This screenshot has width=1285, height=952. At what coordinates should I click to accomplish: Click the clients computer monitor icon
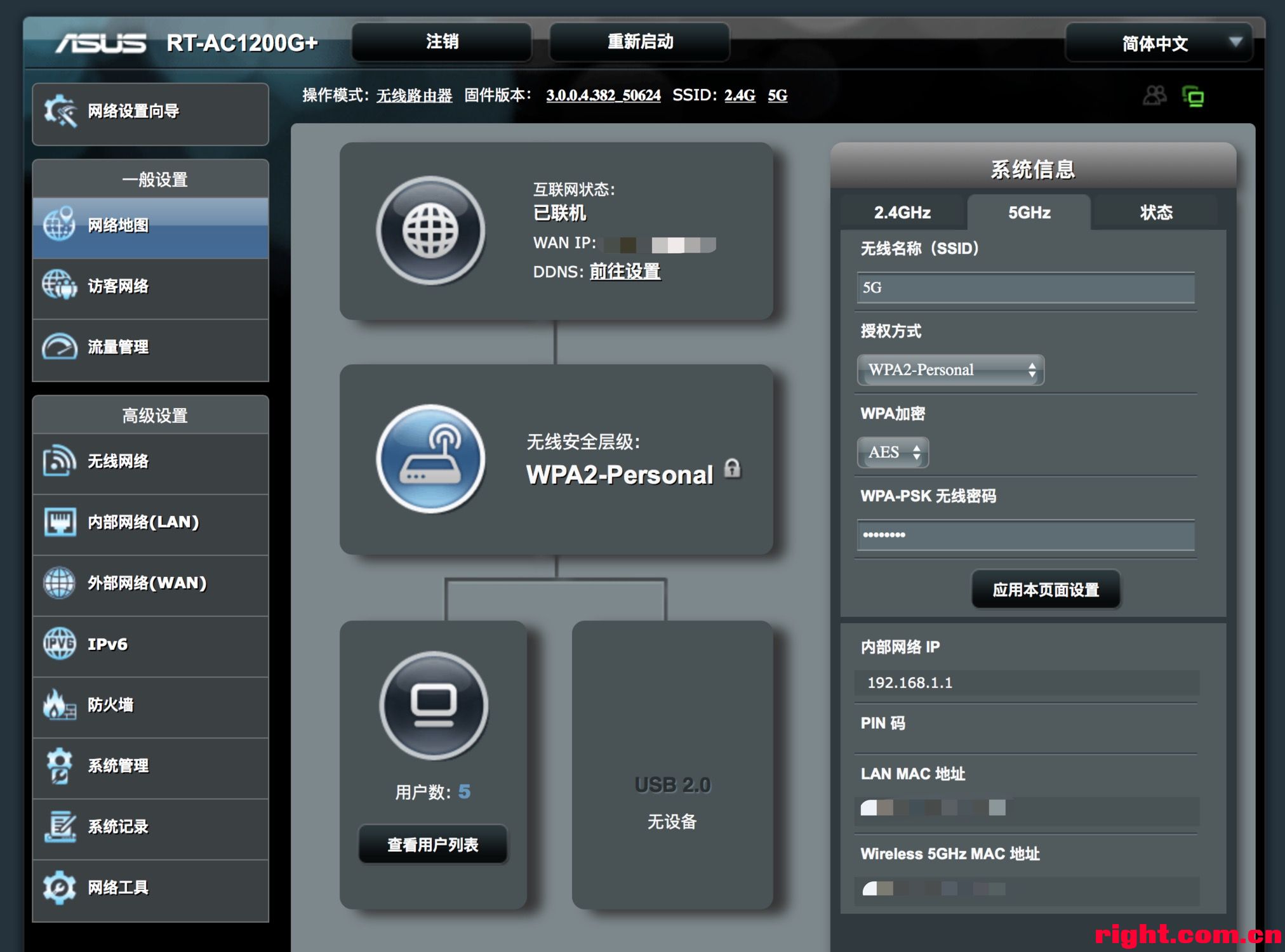pos(434,705)
